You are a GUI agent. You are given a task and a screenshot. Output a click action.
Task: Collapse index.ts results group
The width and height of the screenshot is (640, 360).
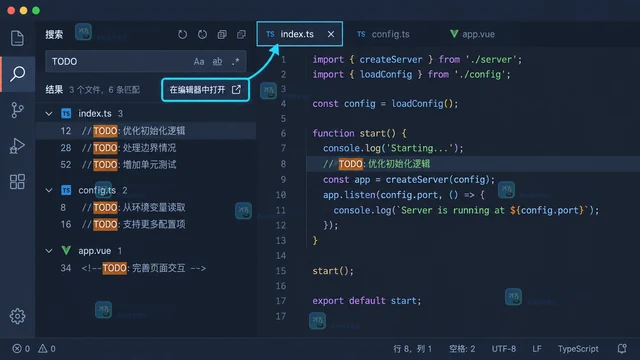pos(49,113)
